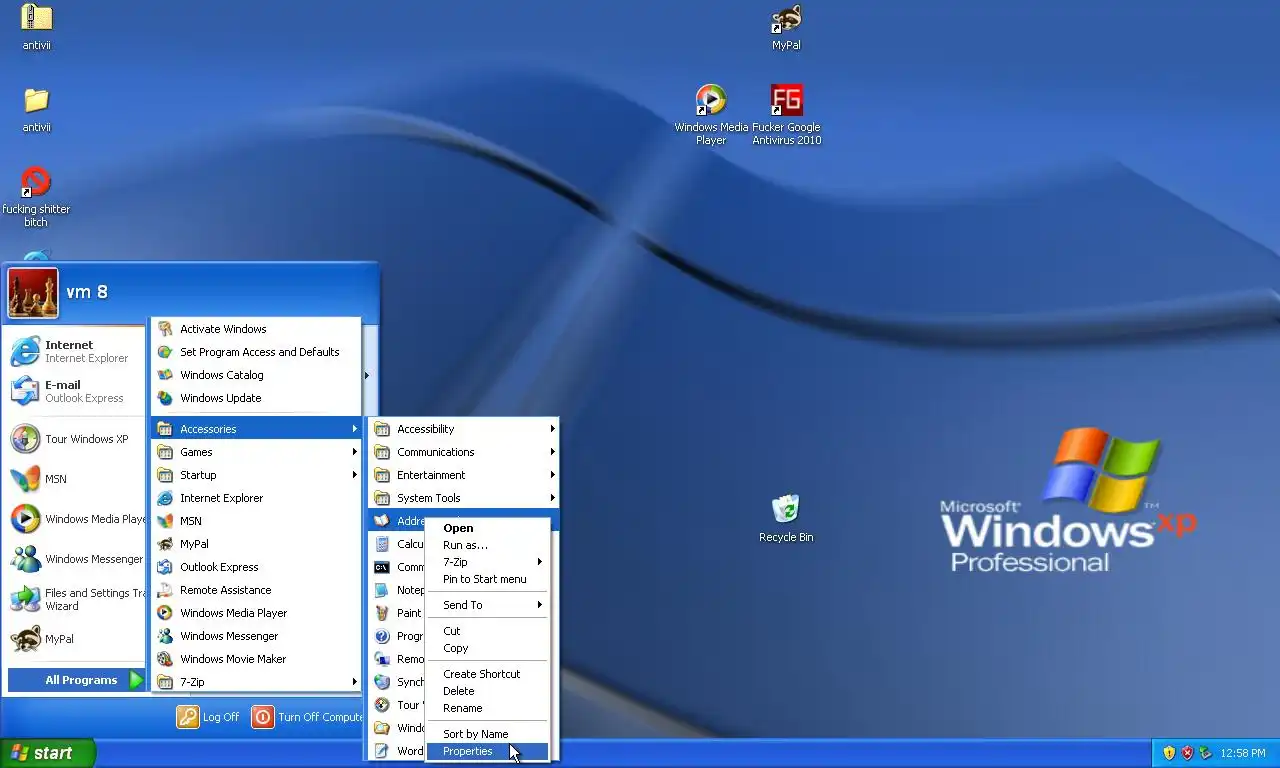Open the Recycle Bin desktop icon
The image size is (1280, 768).
(786, 519)
